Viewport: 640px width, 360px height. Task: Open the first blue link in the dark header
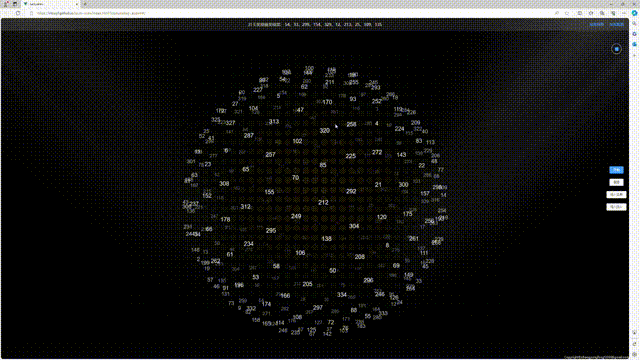pyautogui.click(x=597, y=24)
